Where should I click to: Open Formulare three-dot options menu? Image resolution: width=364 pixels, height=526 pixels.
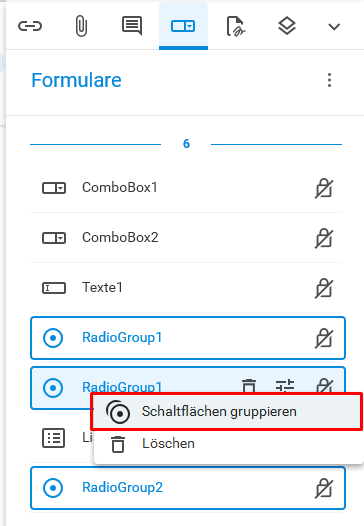click(329, 80)
